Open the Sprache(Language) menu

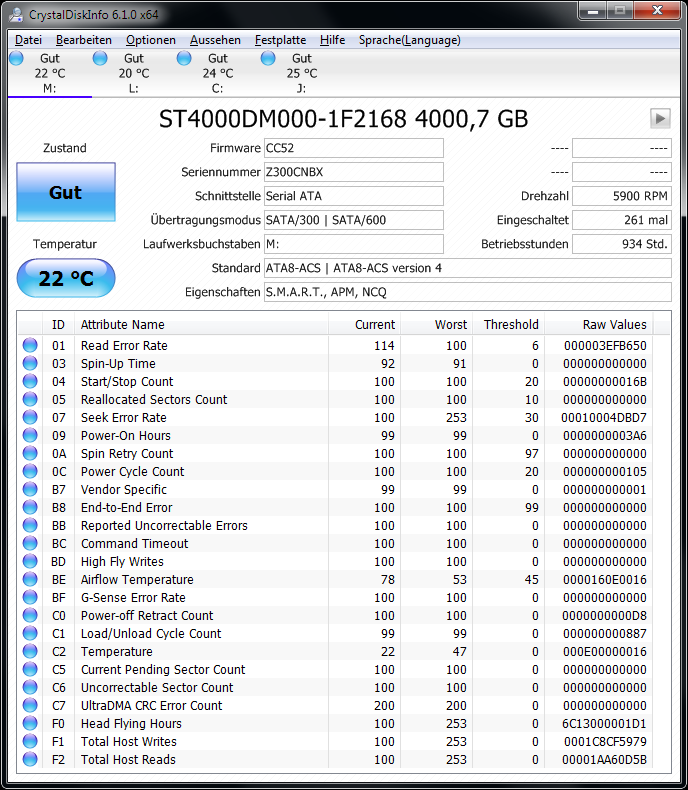coord(409,40)
